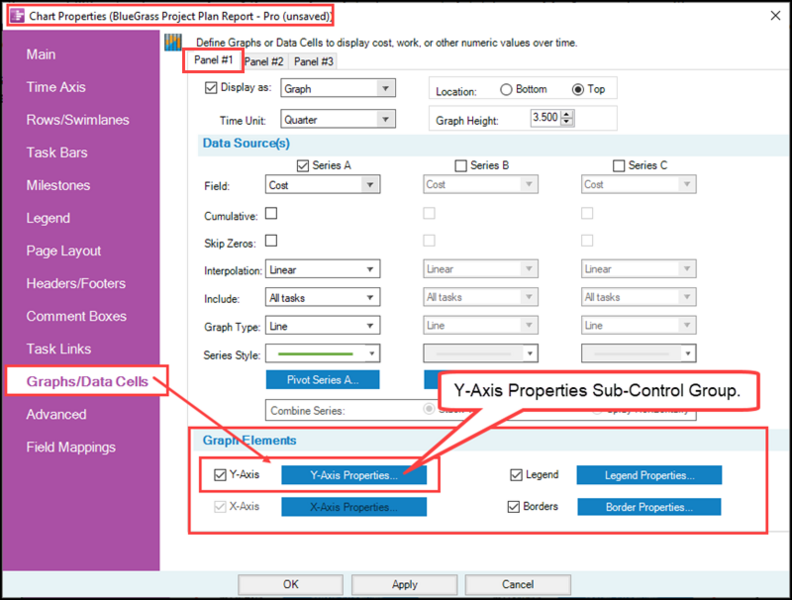This screenshot has height=600, width=792.
Task: Click the Apply button
Action: (405, 584)
